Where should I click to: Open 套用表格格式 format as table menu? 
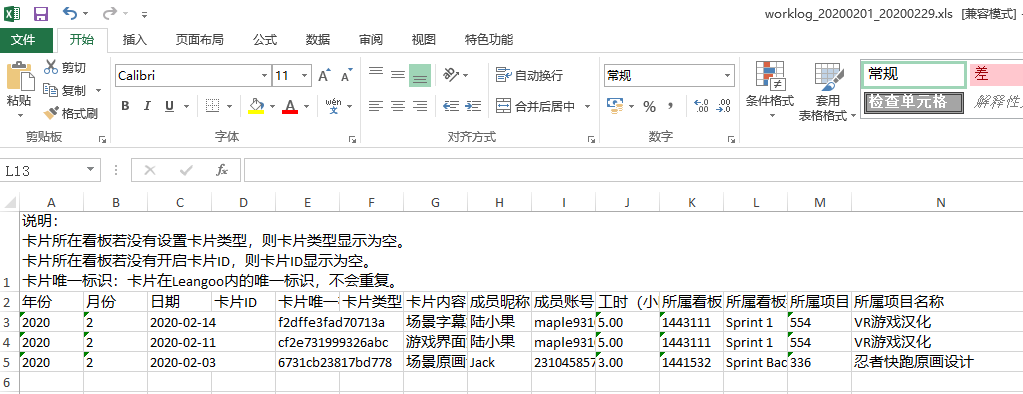point(829,91)
